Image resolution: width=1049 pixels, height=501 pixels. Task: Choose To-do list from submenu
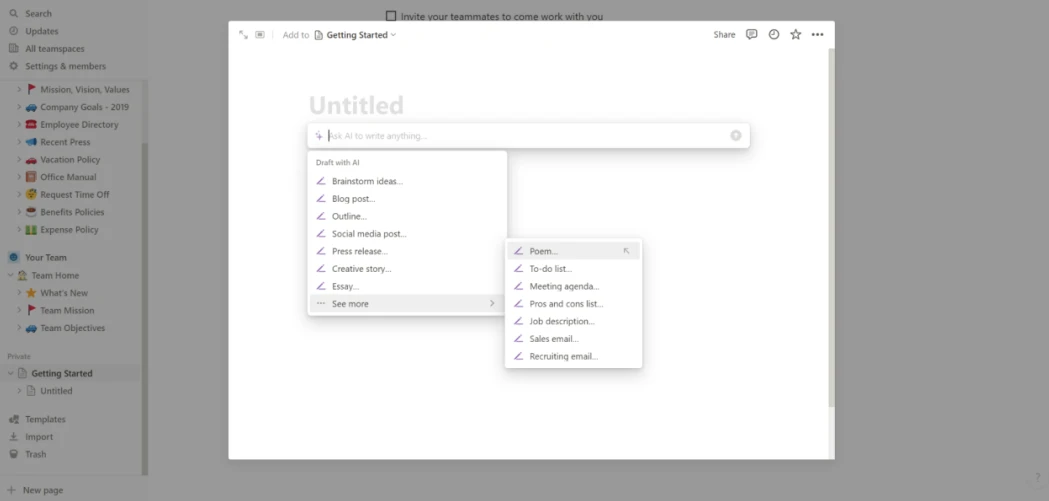pos(573,269)
